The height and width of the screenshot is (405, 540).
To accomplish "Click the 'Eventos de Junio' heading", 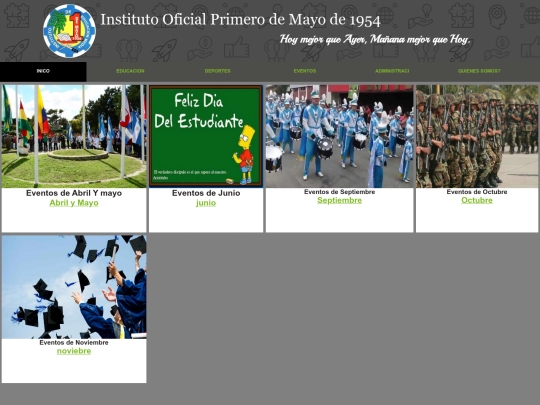I will 206,193.
